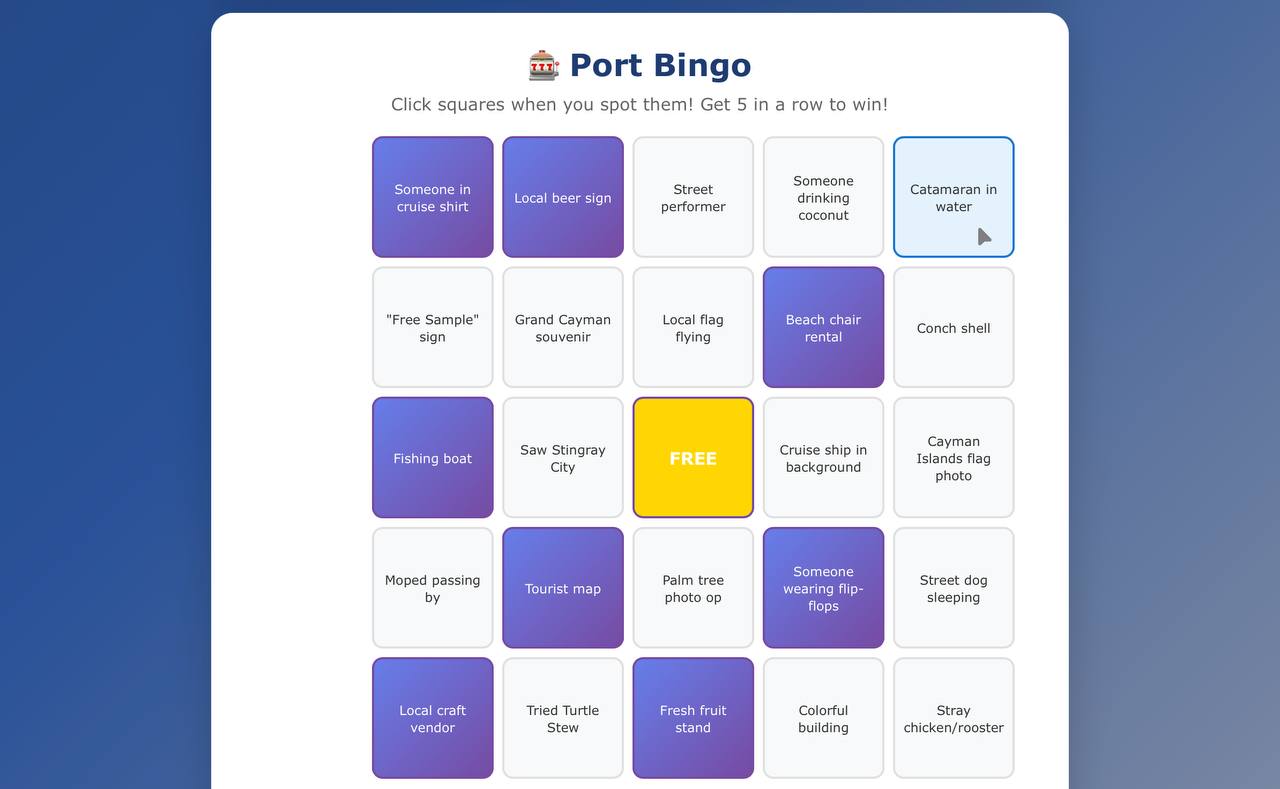Click the yellow FREE space

(x=692, y=457)
